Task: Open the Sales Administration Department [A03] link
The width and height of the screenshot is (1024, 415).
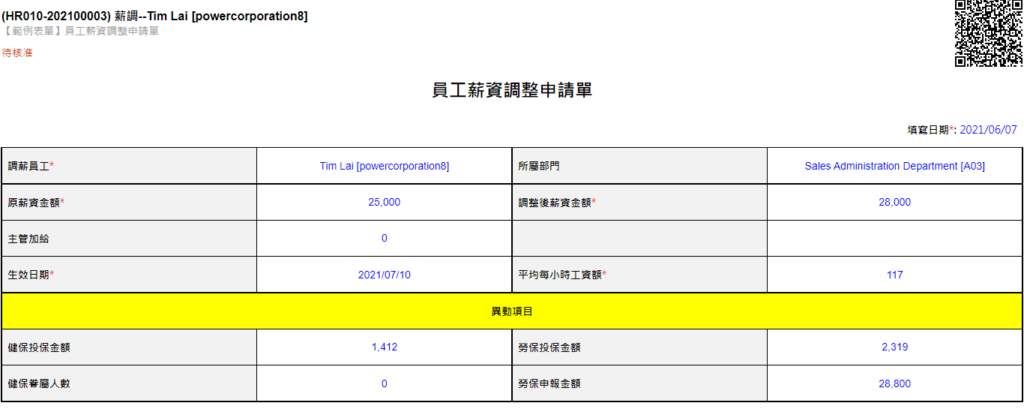Action: [895, 166]
